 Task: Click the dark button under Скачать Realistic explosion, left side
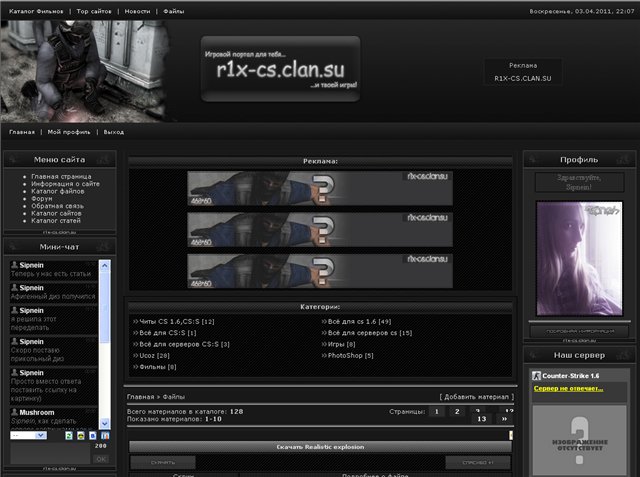[x=163, y=462]
